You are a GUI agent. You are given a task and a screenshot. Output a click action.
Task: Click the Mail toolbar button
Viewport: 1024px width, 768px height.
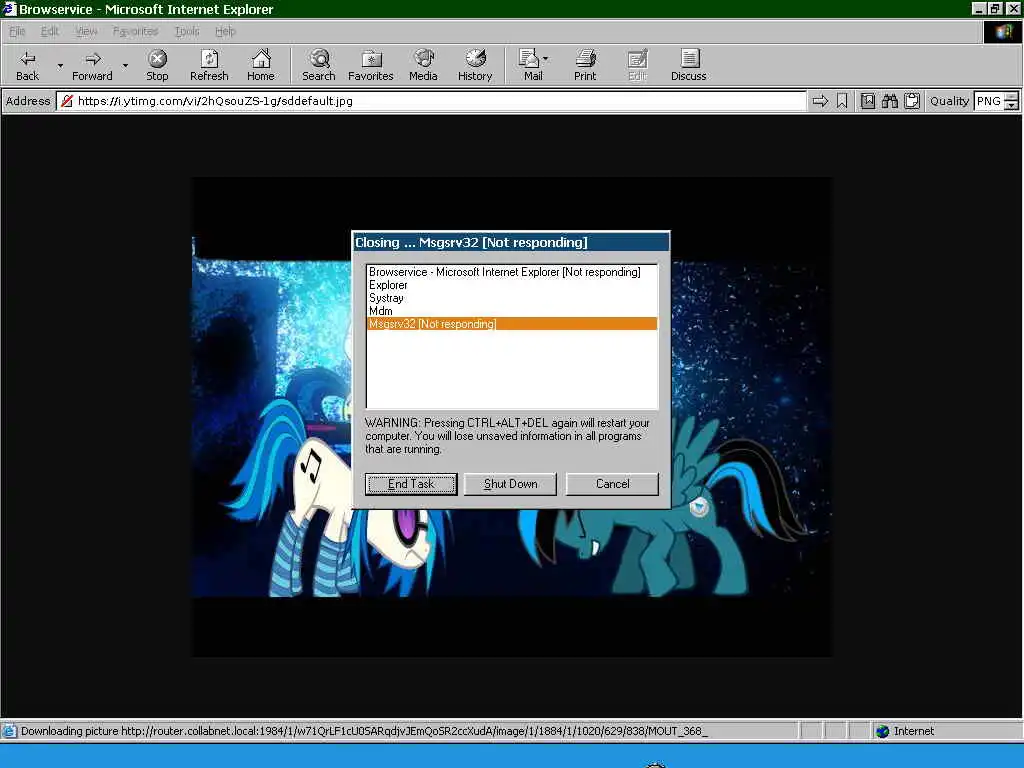click(x=530, y=65)
